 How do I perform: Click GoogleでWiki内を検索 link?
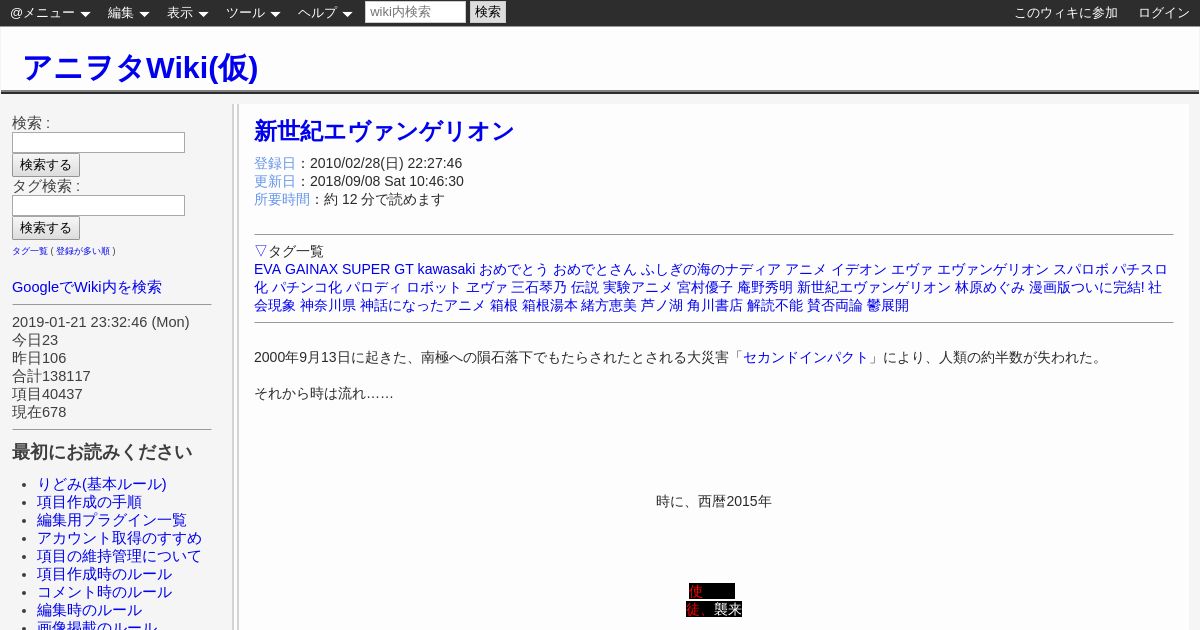click(x=87, y=287)
